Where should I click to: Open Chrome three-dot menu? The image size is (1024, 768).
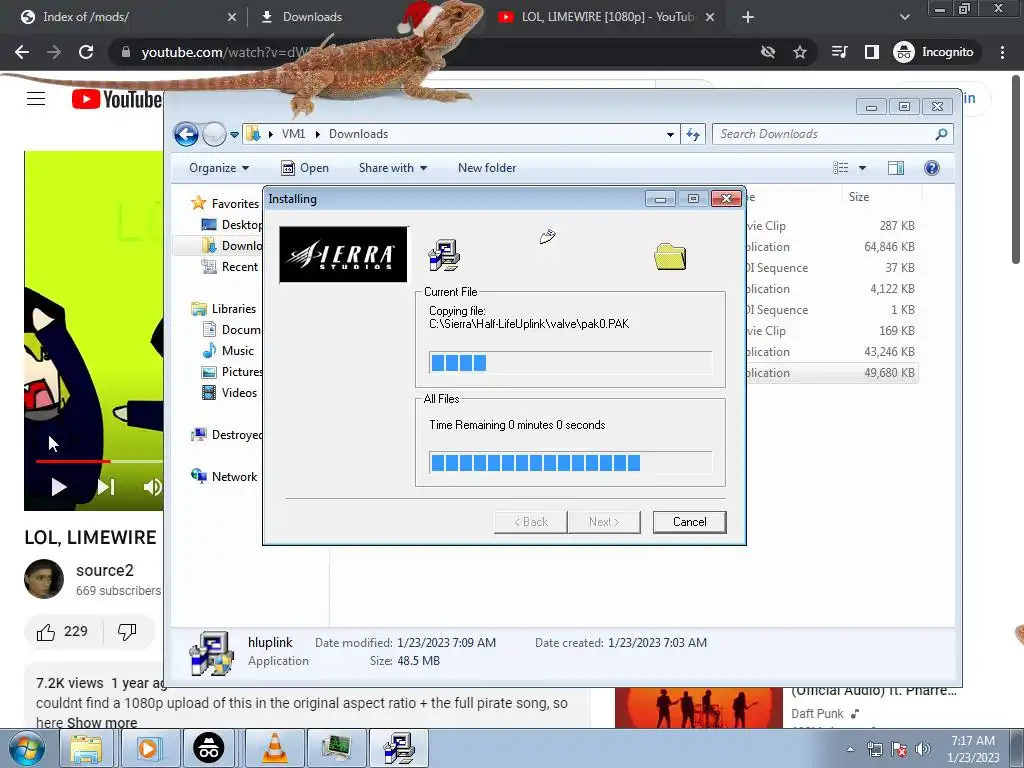click(1002, 52)
